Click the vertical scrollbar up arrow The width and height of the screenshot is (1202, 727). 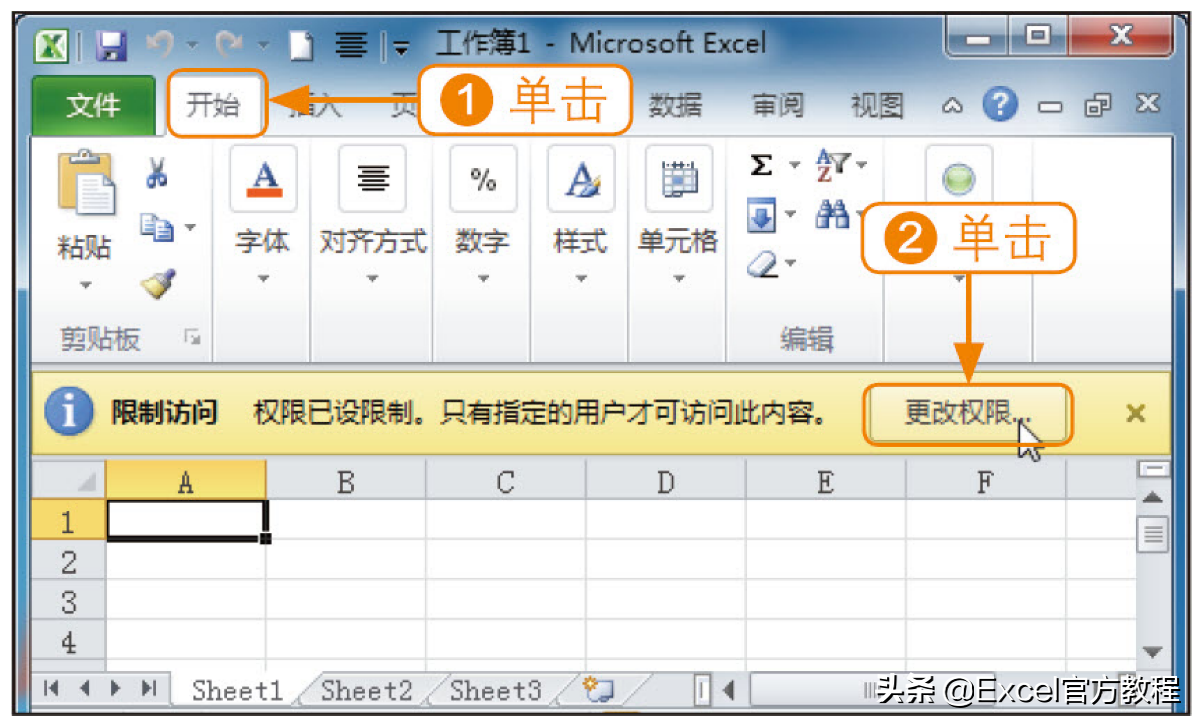click(x=1153, y=497)
